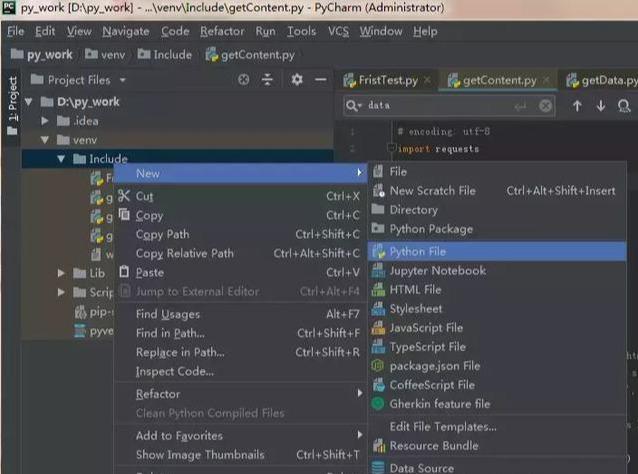The width and height of the screenshot is (638, 474).
Task: Collapse the venv folder
Action: click(45, 140)
